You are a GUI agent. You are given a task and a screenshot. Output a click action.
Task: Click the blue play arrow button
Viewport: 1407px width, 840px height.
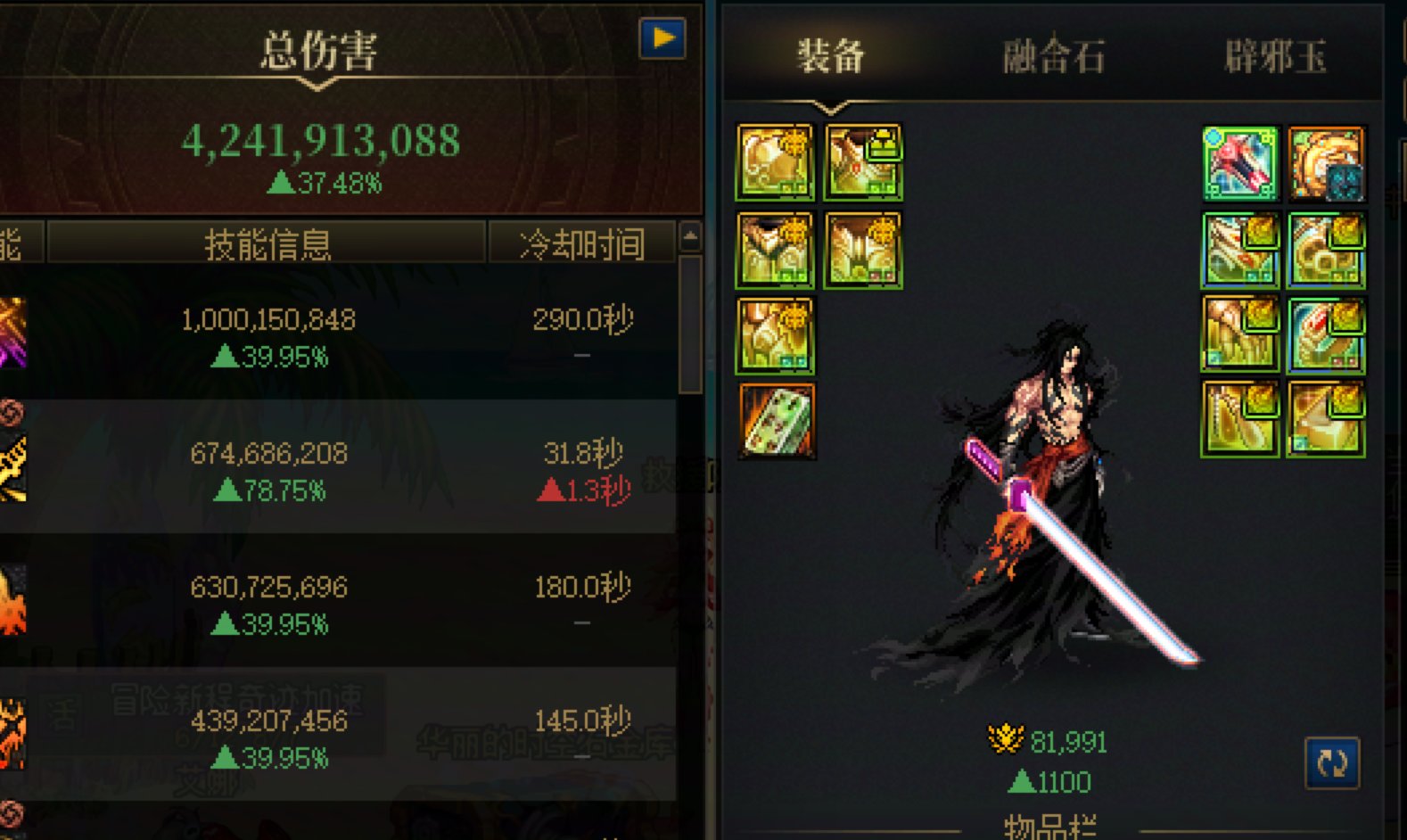coord(662,38)
